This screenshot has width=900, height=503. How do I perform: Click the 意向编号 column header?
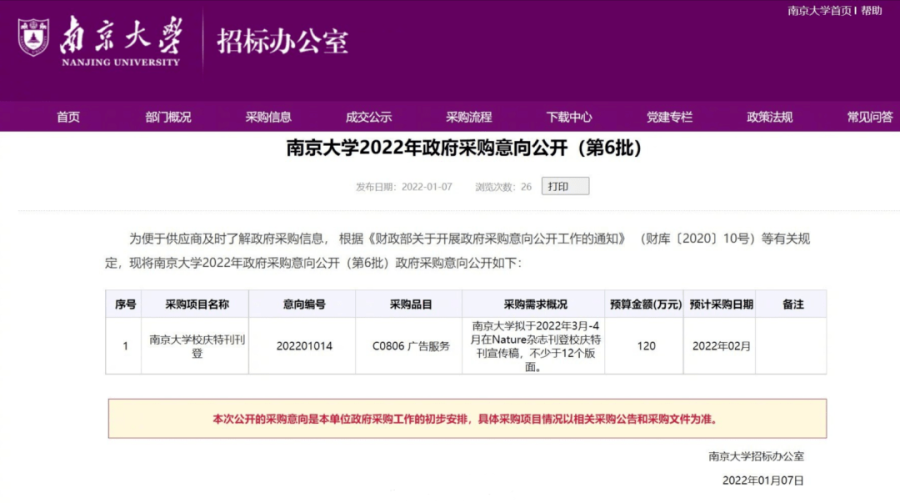pos(304,304)
